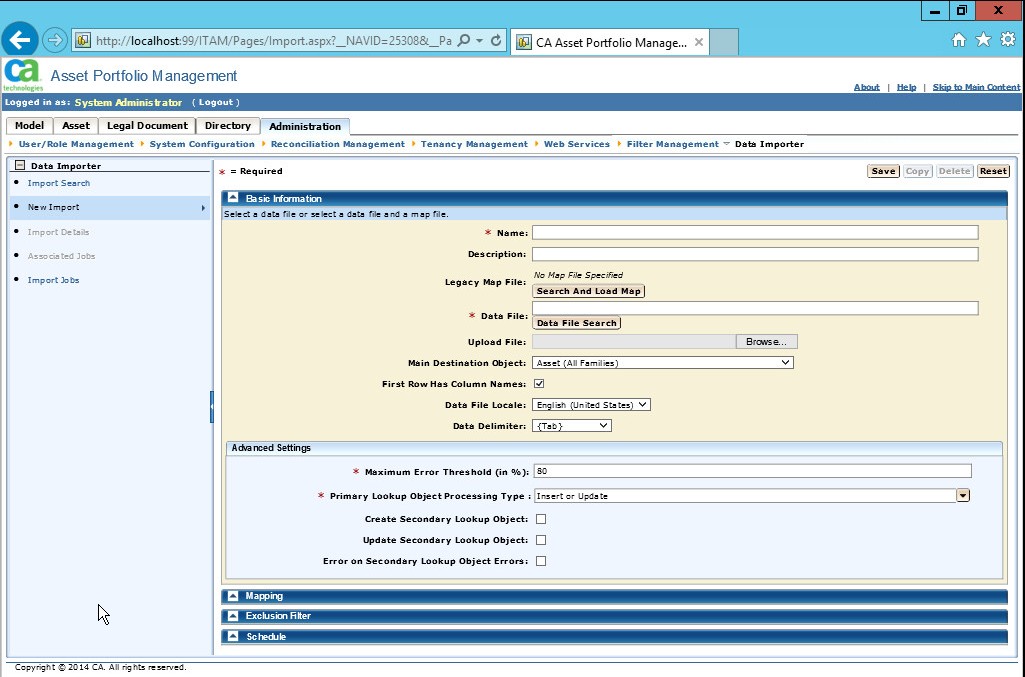Open User/Role Management submenu
This screenshot has height=677, width=1025.
click(76, 144)
